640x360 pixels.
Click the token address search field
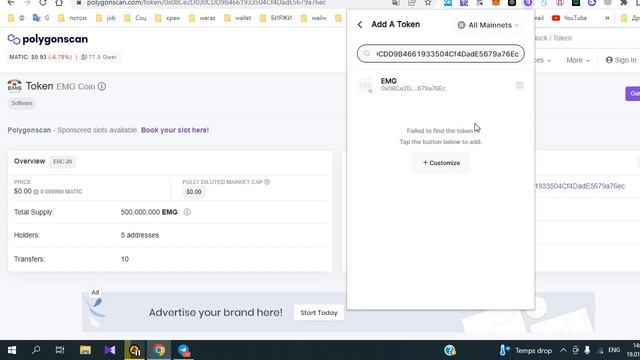440,54
